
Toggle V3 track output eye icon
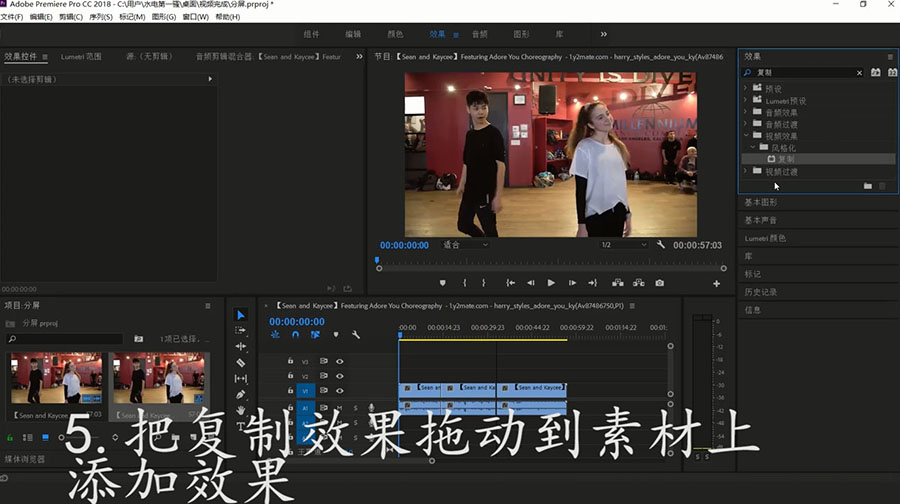340,361
